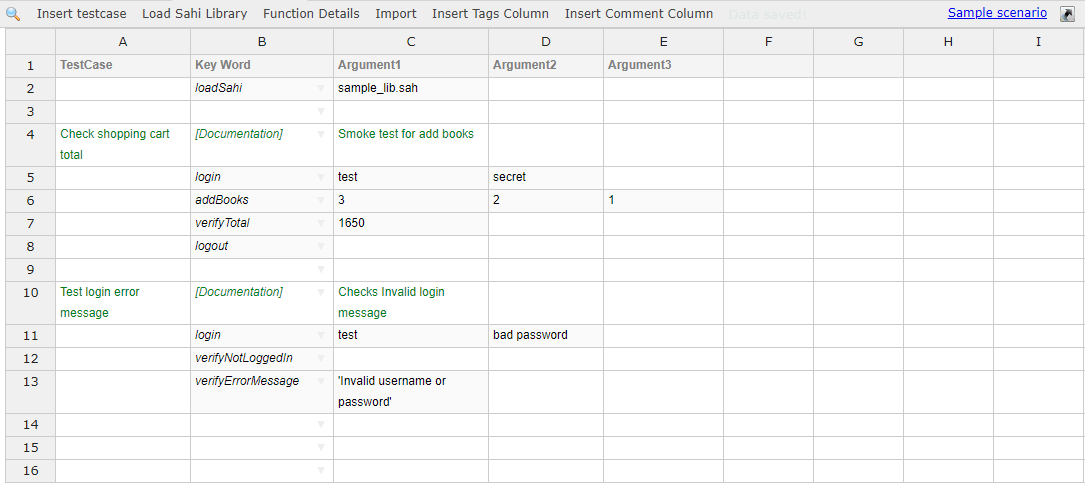Select the 'bad password' cell
The height and width of the screenshot is (483, 1085).
(545, 335)
